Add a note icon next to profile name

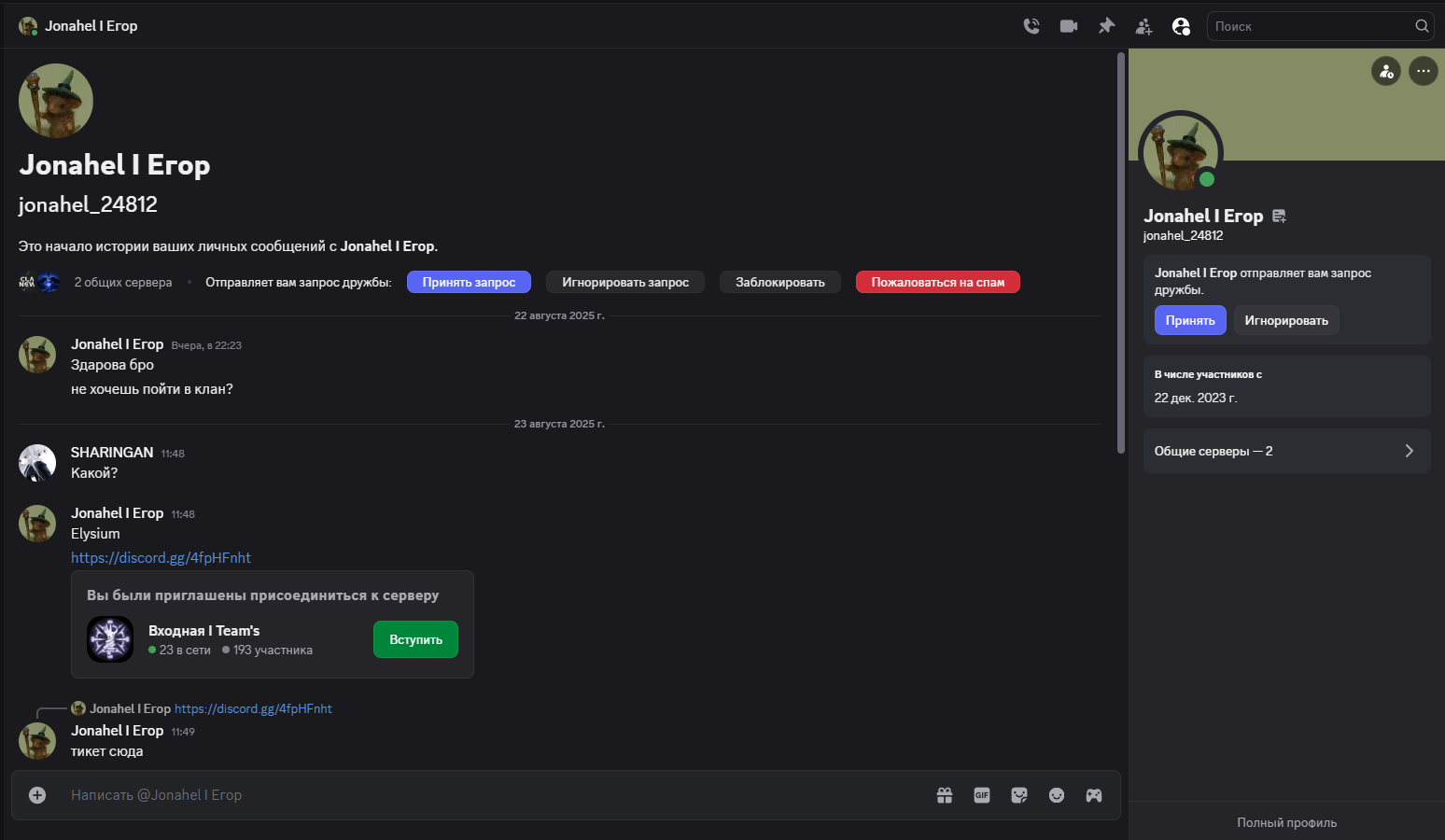(1280, 217)
